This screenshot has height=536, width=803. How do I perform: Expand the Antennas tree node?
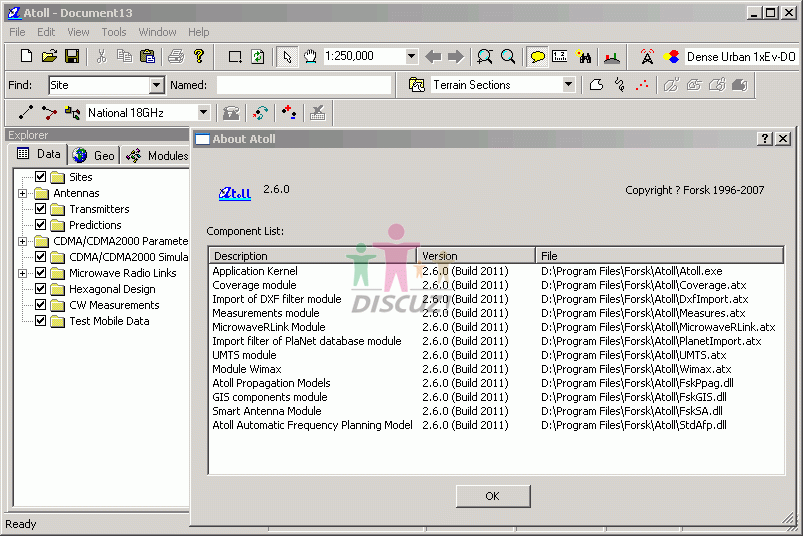tap(22, 193)
